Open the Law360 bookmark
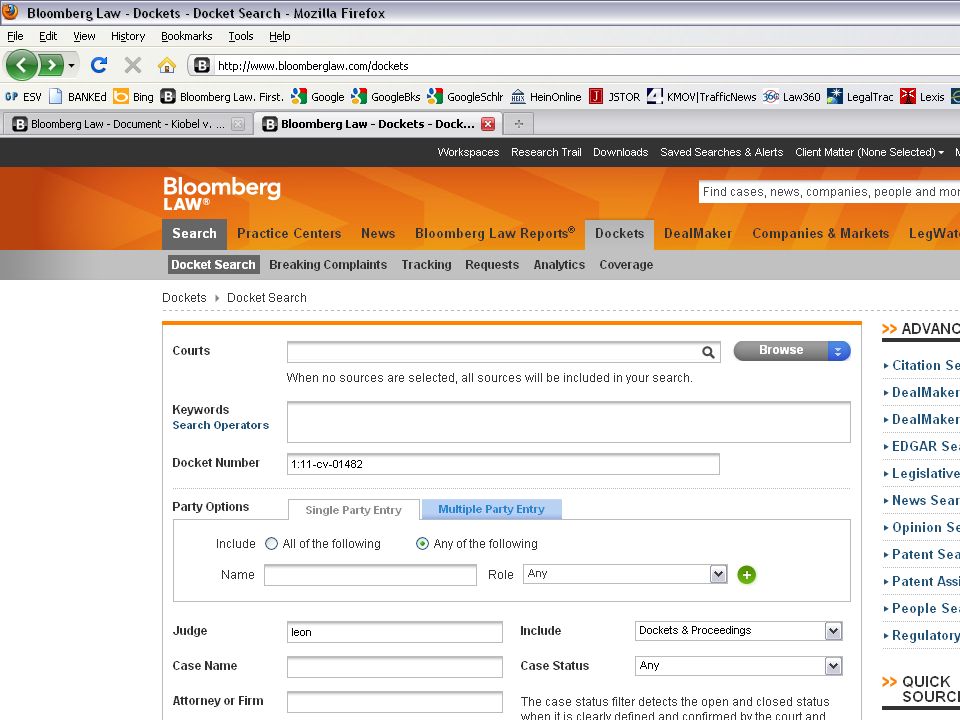 point(792,97)
